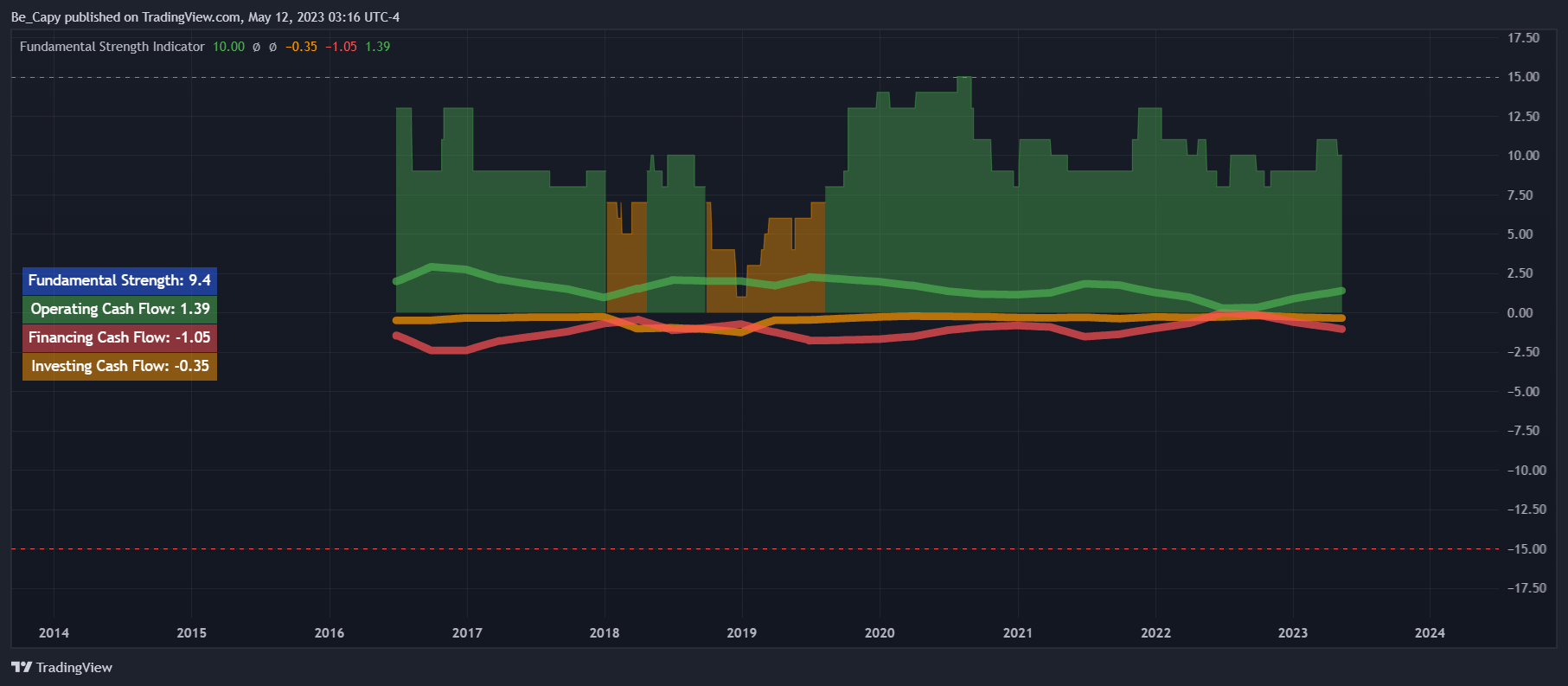Click the 2016 time axis label
The width and height of the screenshot is (1568, 686).
(x=330, y=633)
